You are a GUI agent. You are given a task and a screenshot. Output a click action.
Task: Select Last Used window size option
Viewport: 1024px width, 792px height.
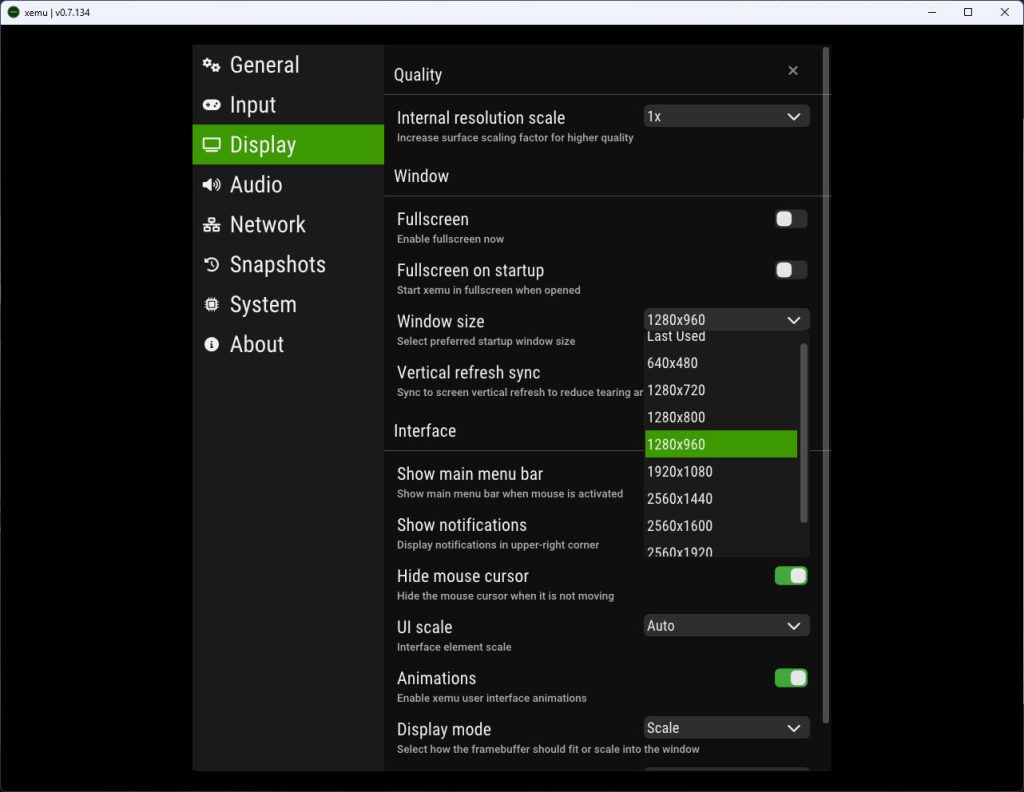point(720,338)
